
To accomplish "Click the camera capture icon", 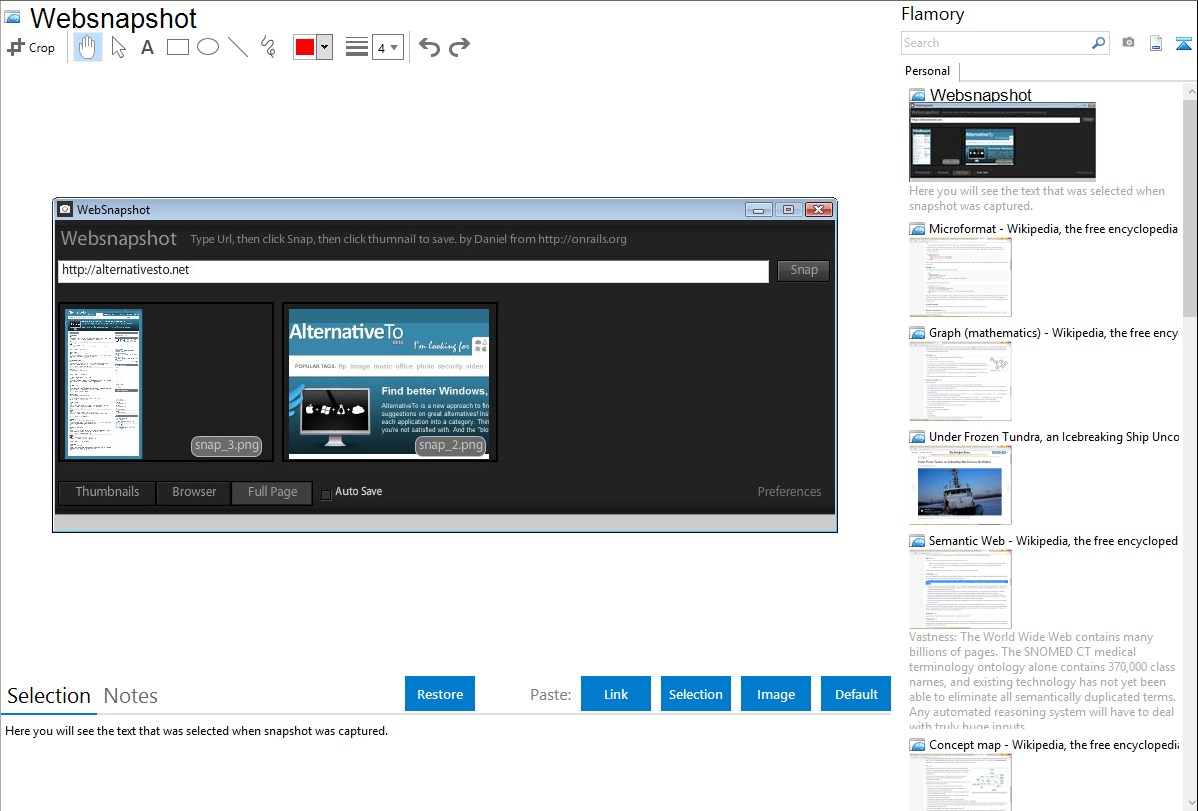I will point(1128,43).
